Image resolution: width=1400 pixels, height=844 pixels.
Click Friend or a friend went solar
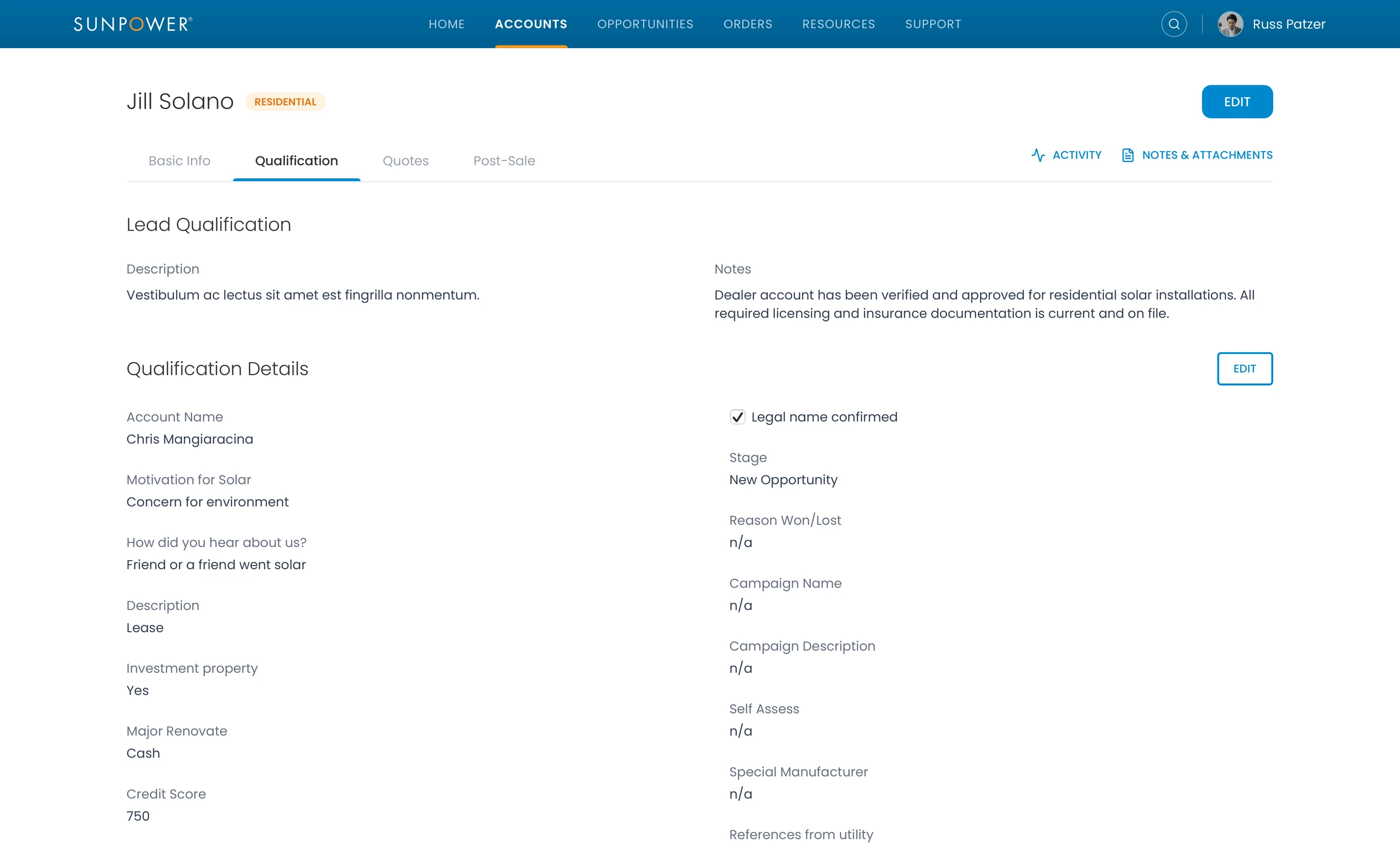[x=216, y=564]
